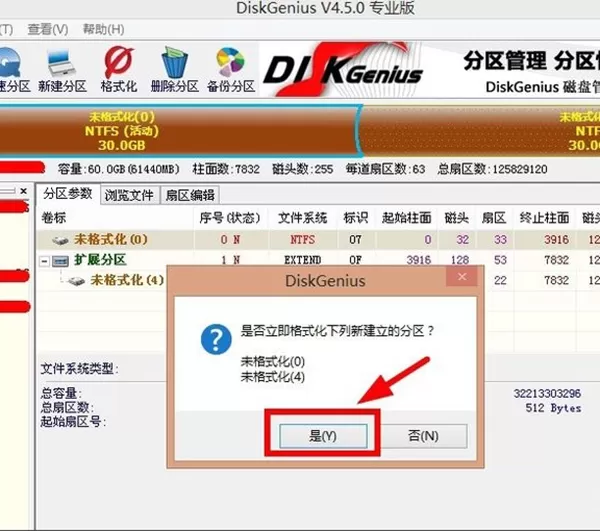Viewport: 600px width, 531px height.
Task: Click the NTFS cell in the first row
Action: 302,240
